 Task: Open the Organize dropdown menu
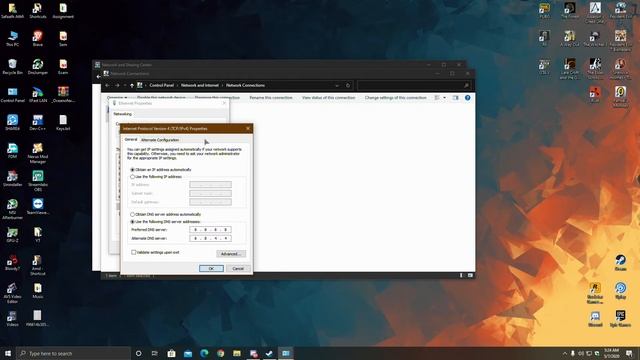[x=117, y=98]
